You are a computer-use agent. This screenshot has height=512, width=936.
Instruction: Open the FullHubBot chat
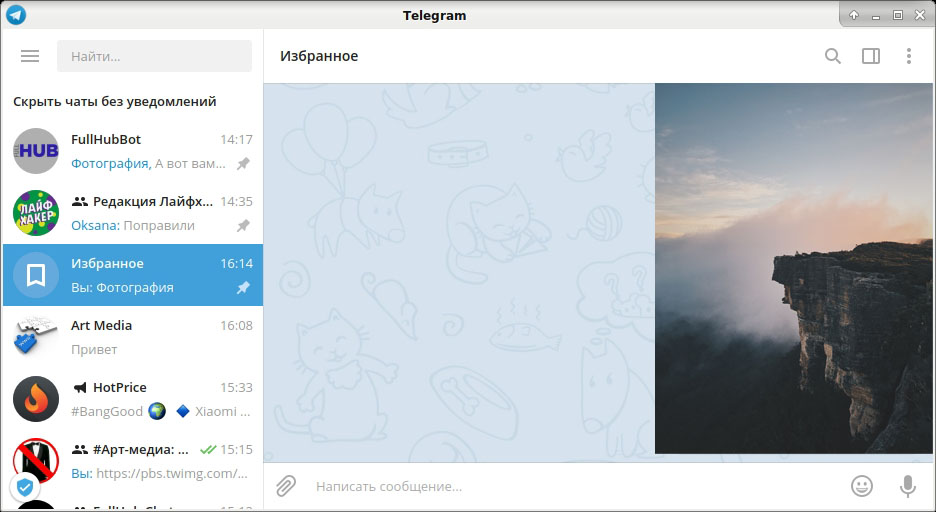[x=133, y=151]
